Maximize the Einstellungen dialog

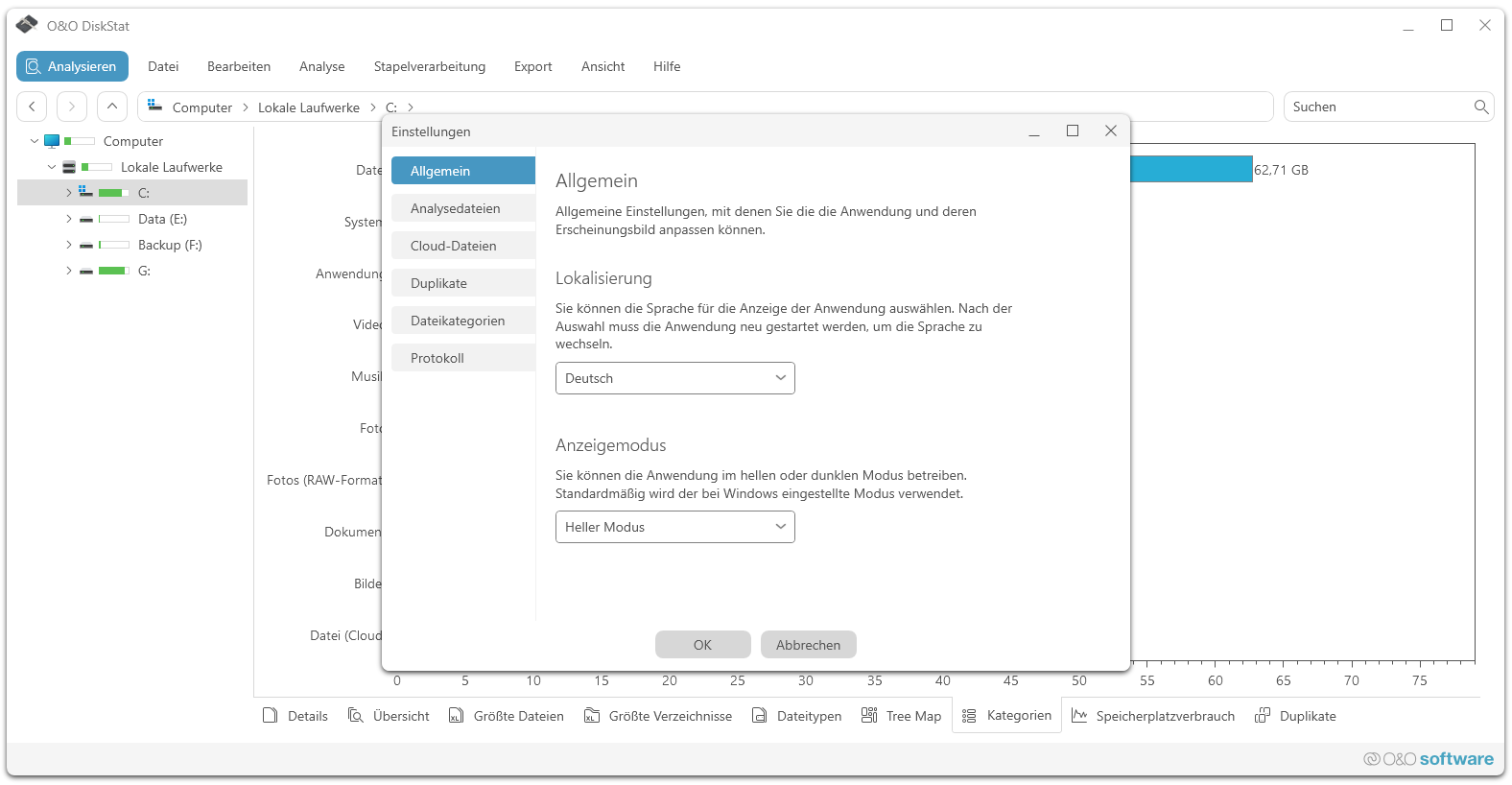1073,131
